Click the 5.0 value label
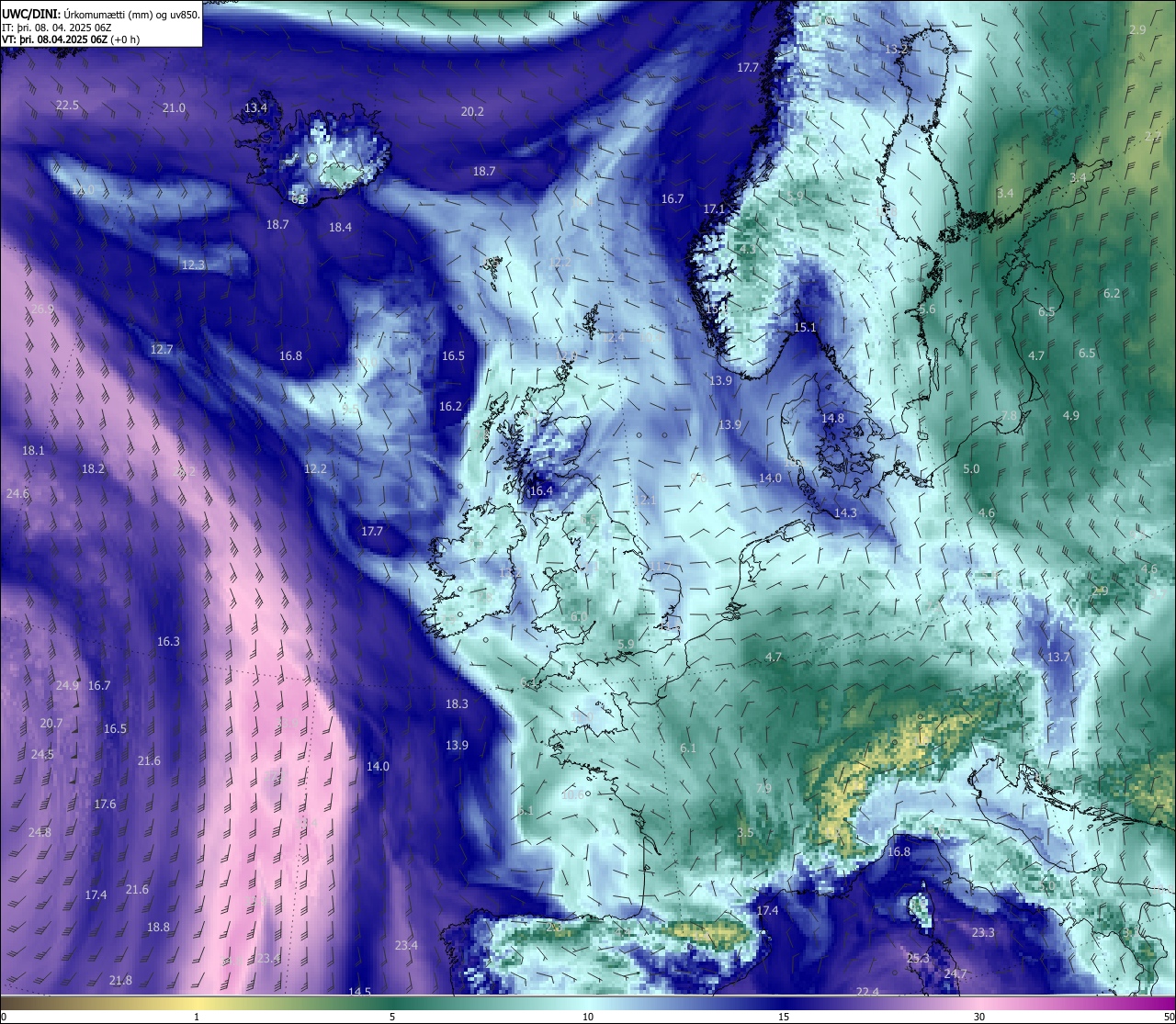This screenshot has width=1176, height=1024. point(971,469)
